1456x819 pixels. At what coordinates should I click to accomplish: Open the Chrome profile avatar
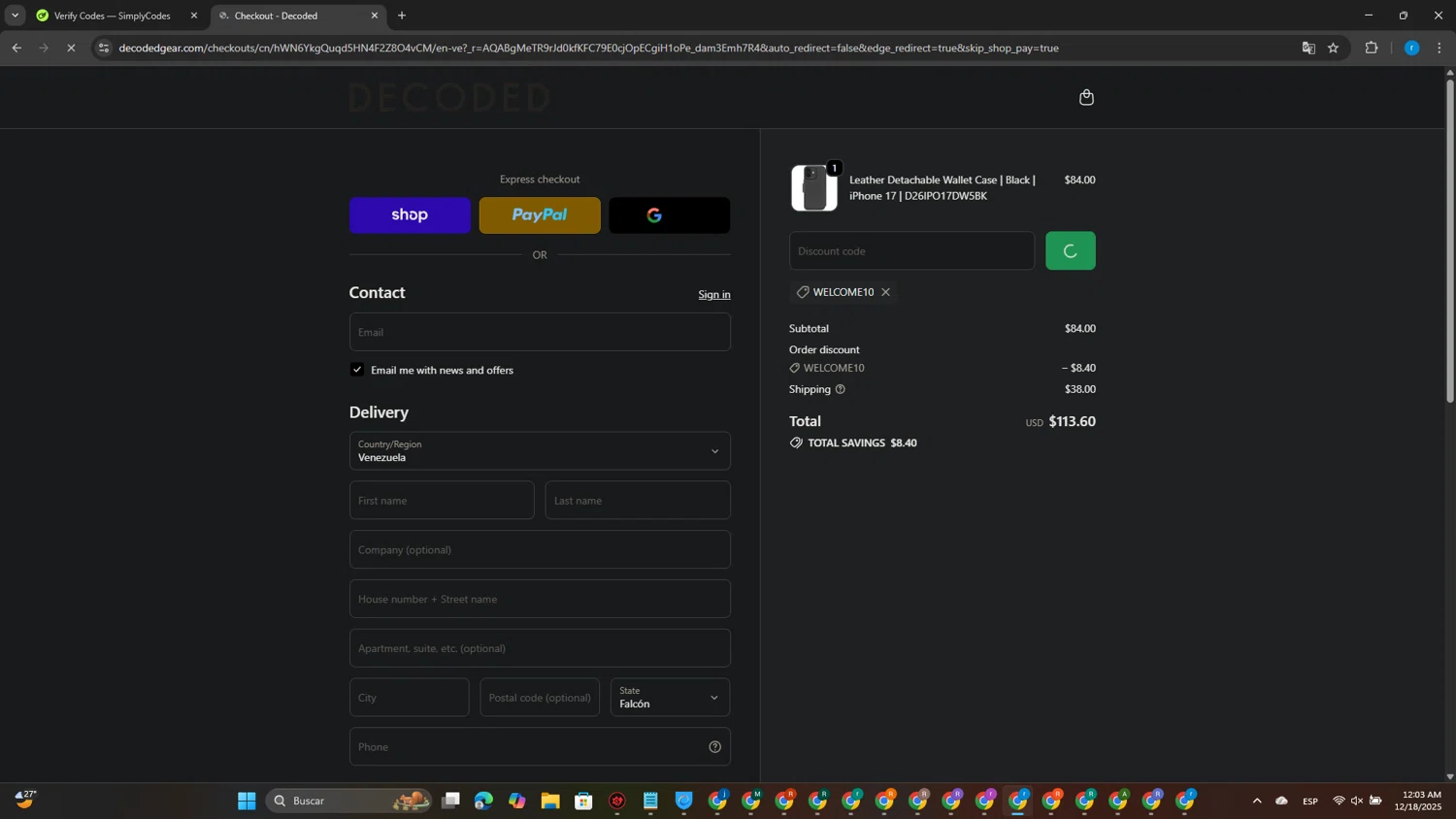tap(1412, 48)
